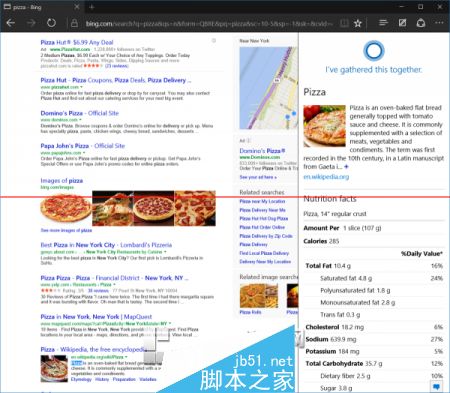450x393 pixels.
Task: Open a new tab with plus button
Action: pyautogui.click(x=92, y=7)
